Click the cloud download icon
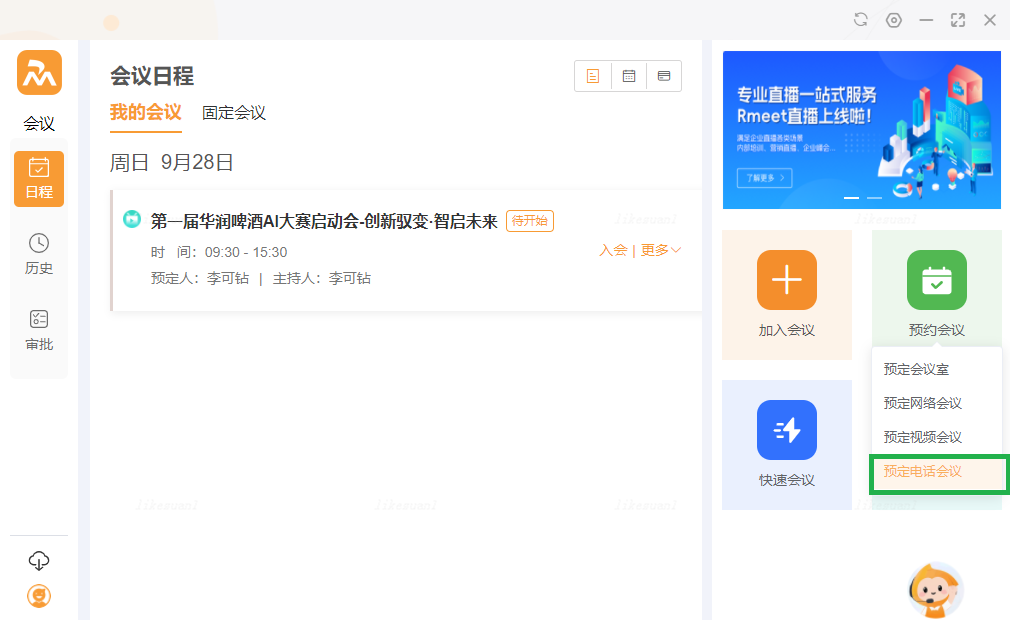Viewport: 1010px width, 628px height. click(39, 560)
